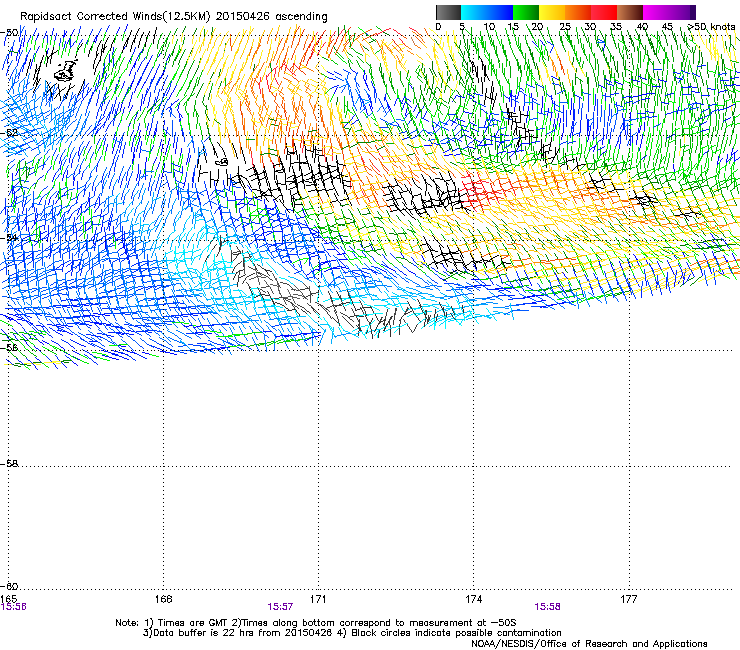740x650 pixels.
Task: Click the '-52' latitude axis label
Action: 9,133
